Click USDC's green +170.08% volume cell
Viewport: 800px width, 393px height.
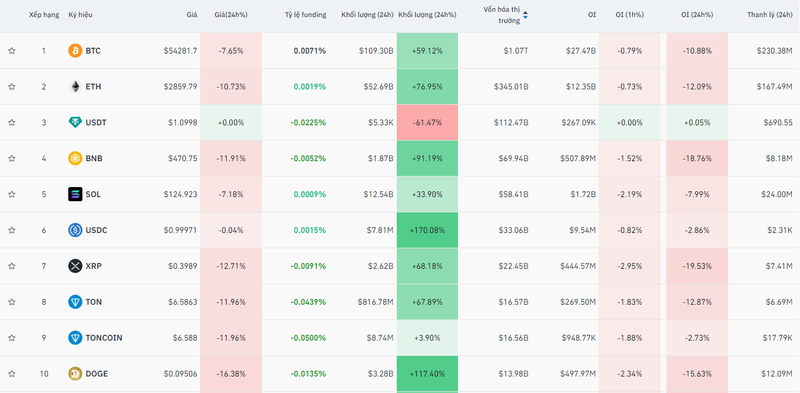(x=427, y=230)
